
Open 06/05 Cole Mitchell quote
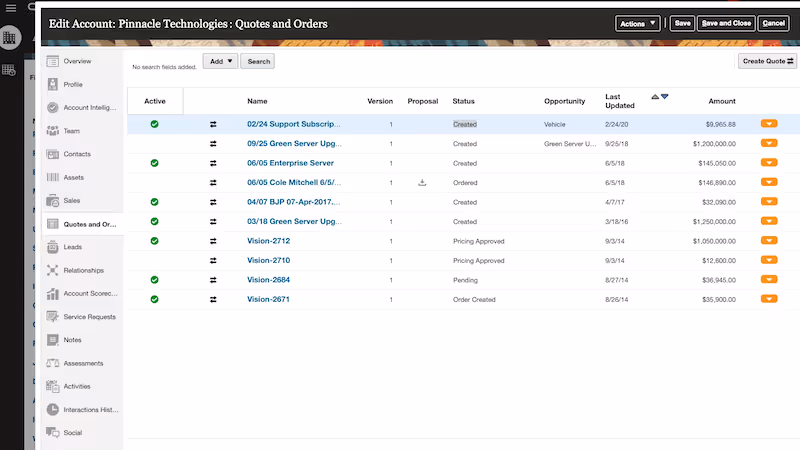click(294, 182)
